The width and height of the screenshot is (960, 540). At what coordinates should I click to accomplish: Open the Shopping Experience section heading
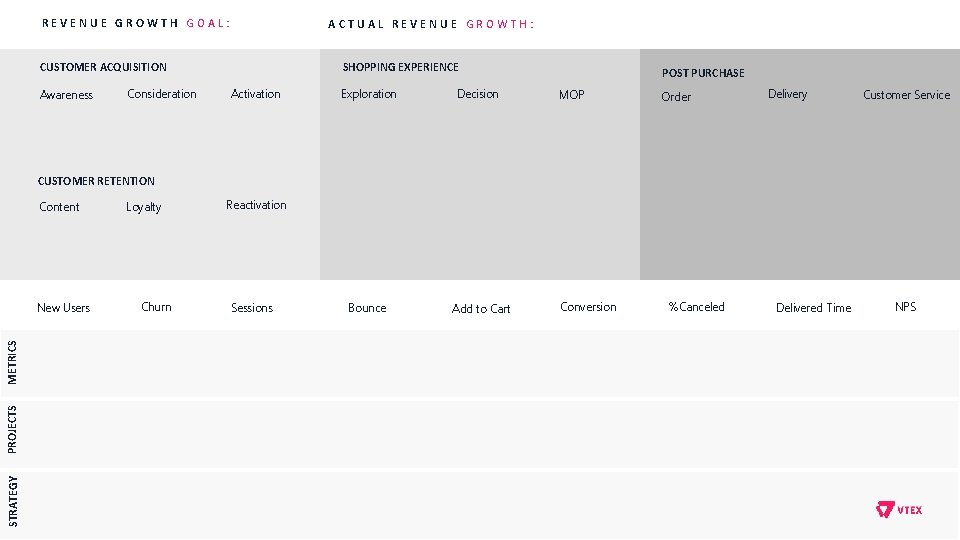point(400,67)
